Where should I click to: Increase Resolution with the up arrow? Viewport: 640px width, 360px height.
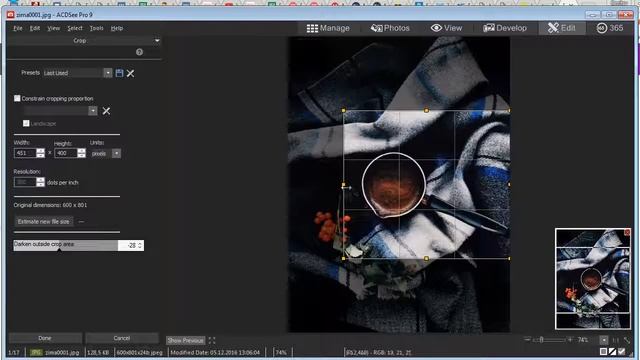tap(40, 180)
